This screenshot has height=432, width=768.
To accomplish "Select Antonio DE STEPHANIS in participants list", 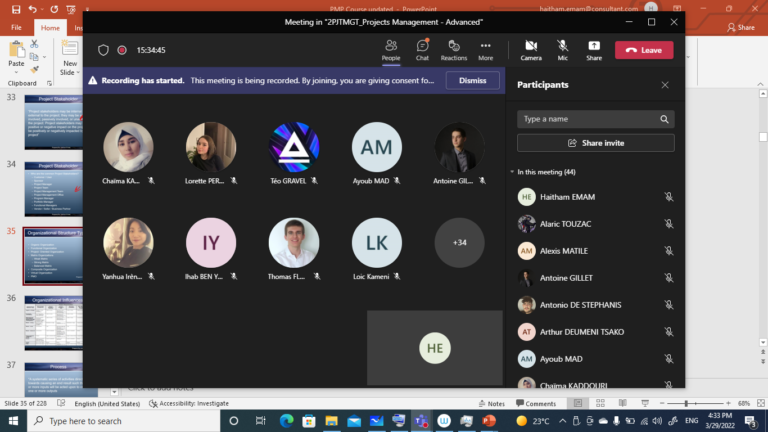I will click(x=596, y=305).
